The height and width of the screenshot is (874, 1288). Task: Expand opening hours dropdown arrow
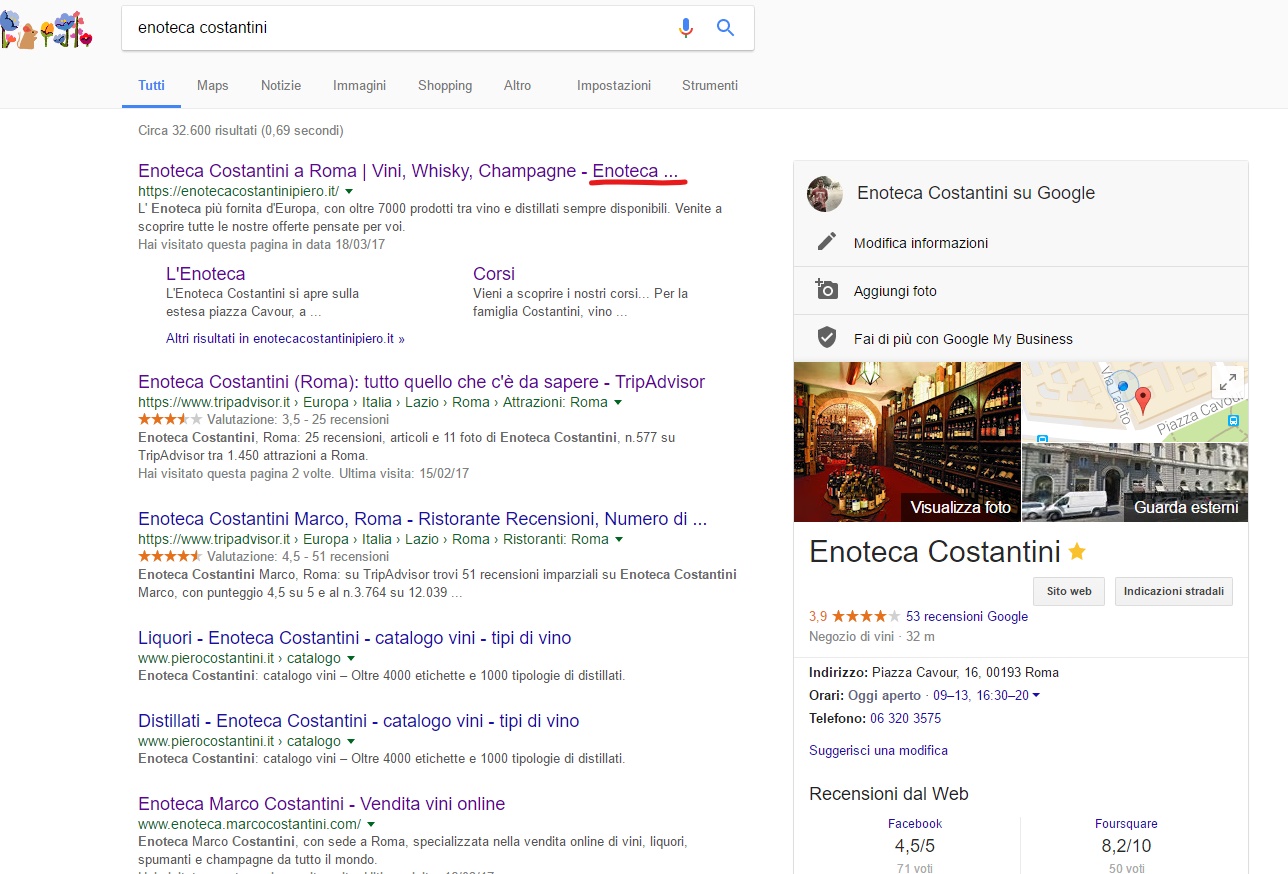(x=1035, y=696)
